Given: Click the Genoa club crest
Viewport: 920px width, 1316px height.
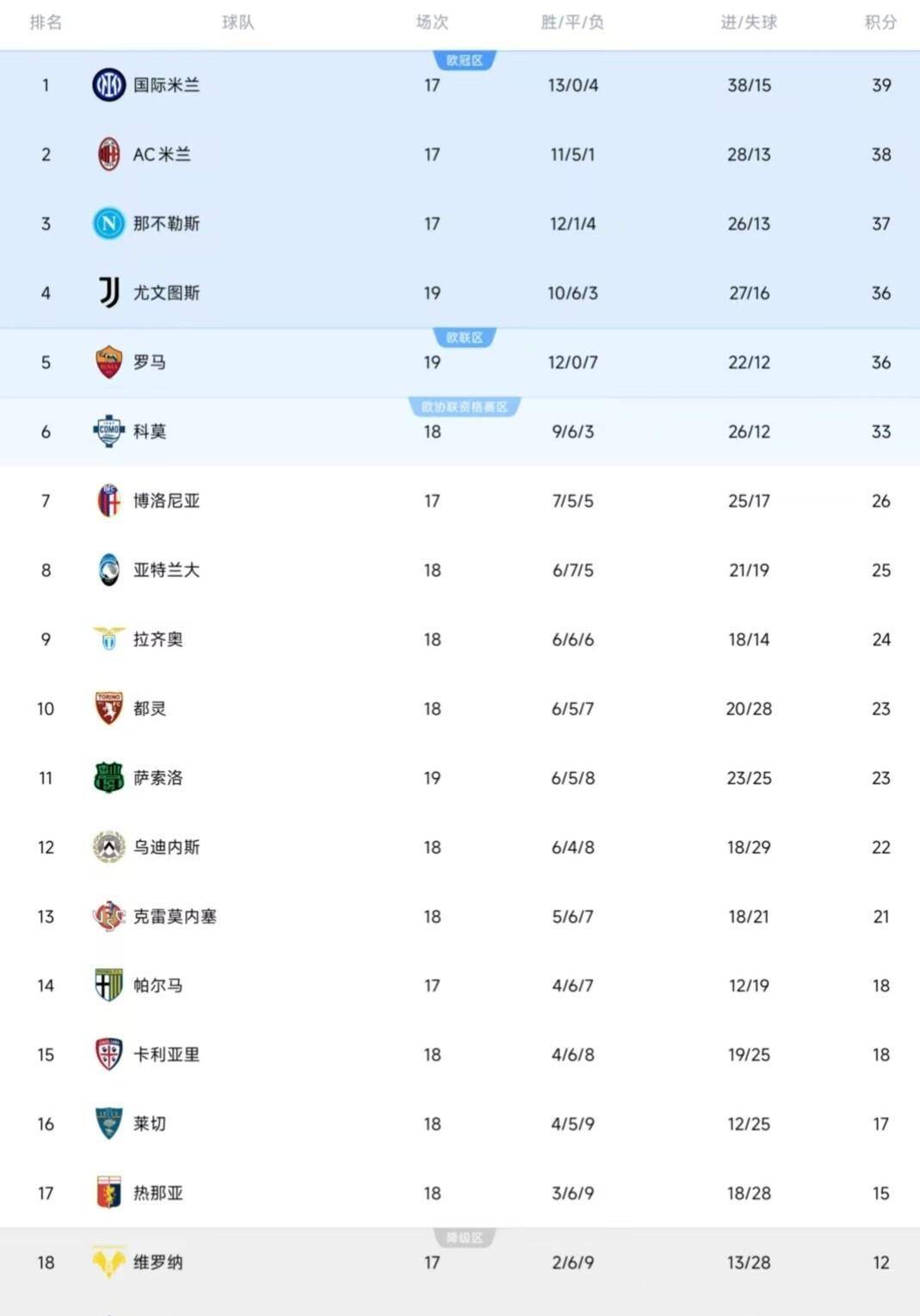Looking at the screenshot, I should (108, 1193).
